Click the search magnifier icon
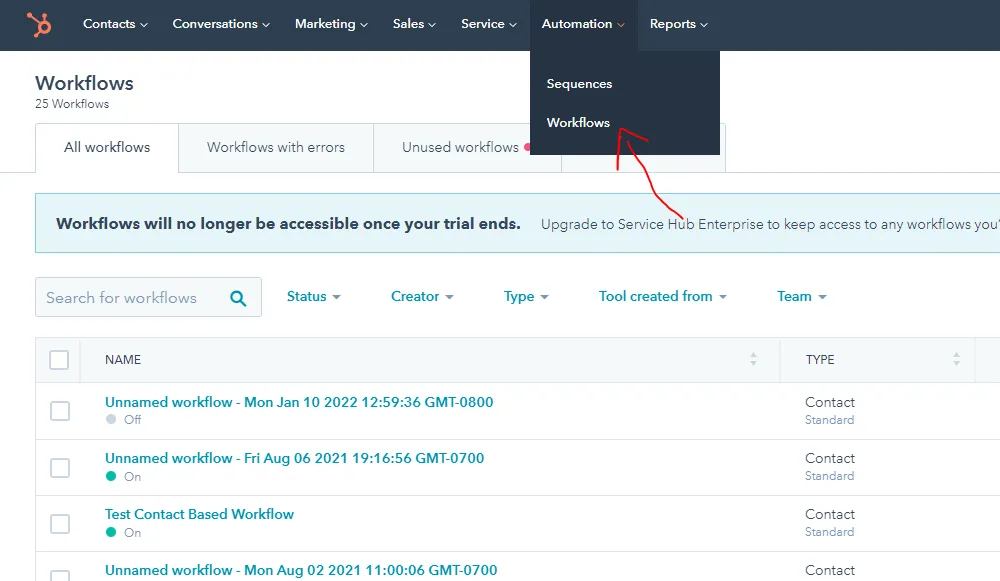The height and width of the screenshot is (581, 1000). click(238, 298)
